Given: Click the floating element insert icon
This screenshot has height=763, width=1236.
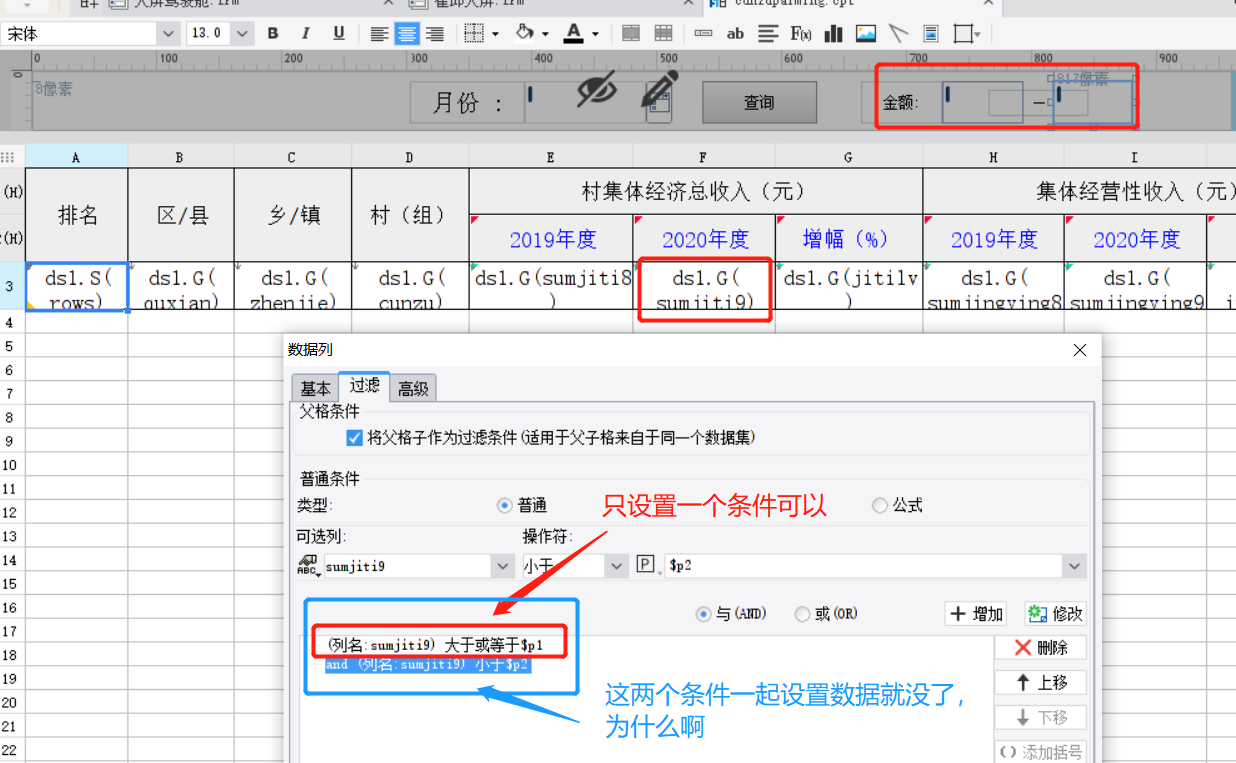Looking at the screenshot, I should [x=963, y=33].
